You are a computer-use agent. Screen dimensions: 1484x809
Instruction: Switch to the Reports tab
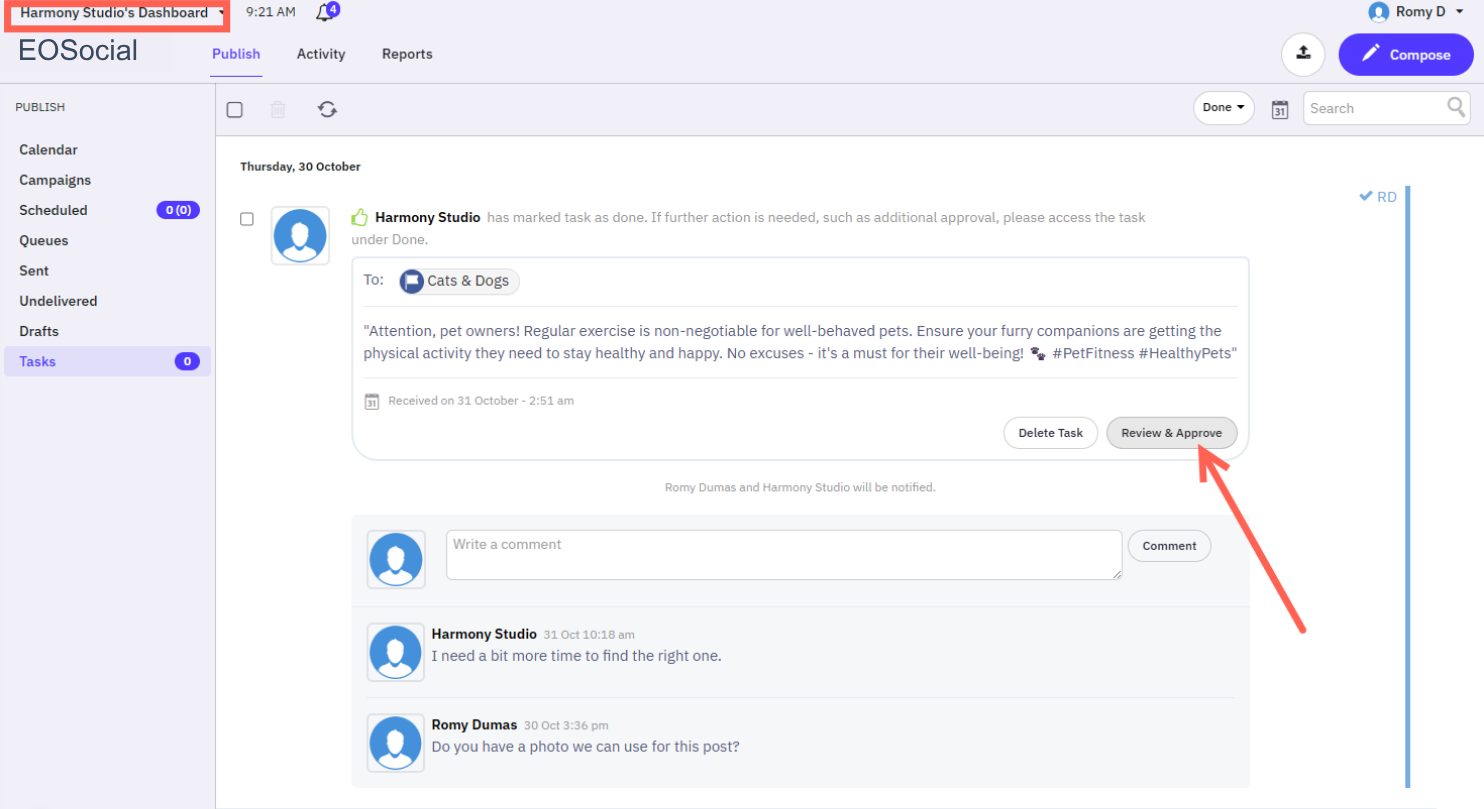coord(407,54)
